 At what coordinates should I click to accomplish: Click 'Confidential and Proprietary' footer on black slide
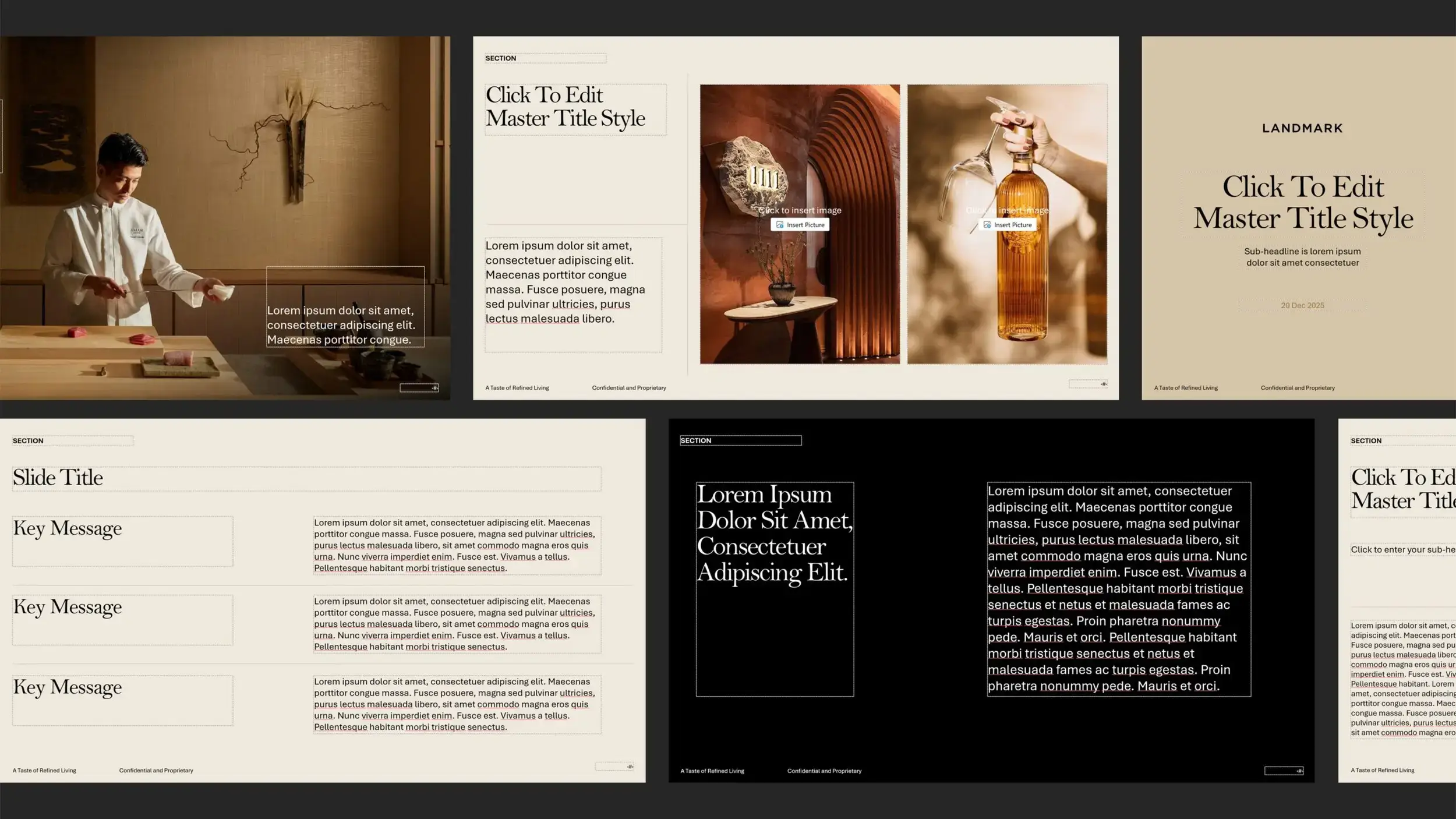click(x=824, y=771)
